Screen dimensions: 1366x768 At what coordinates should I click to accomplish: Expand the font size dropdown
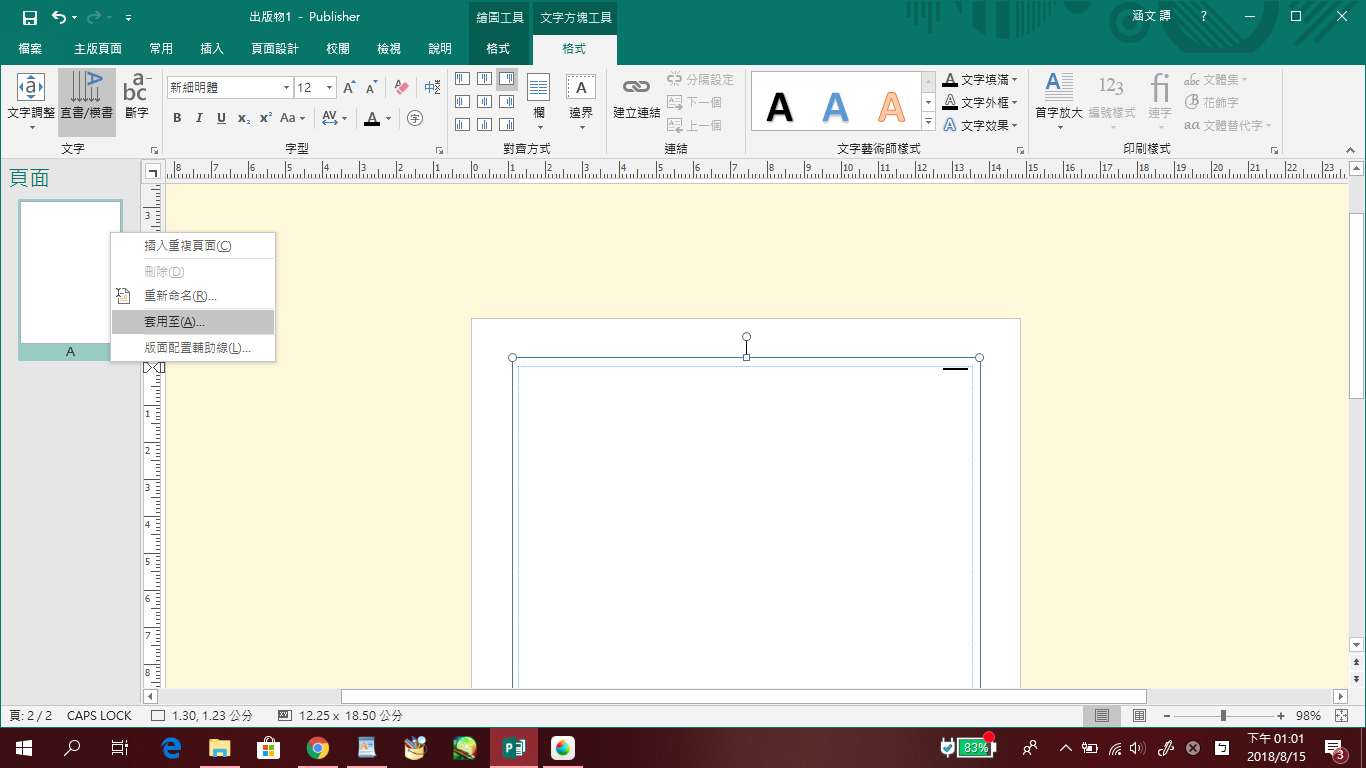pyautogui.click(x=331, y=88)
